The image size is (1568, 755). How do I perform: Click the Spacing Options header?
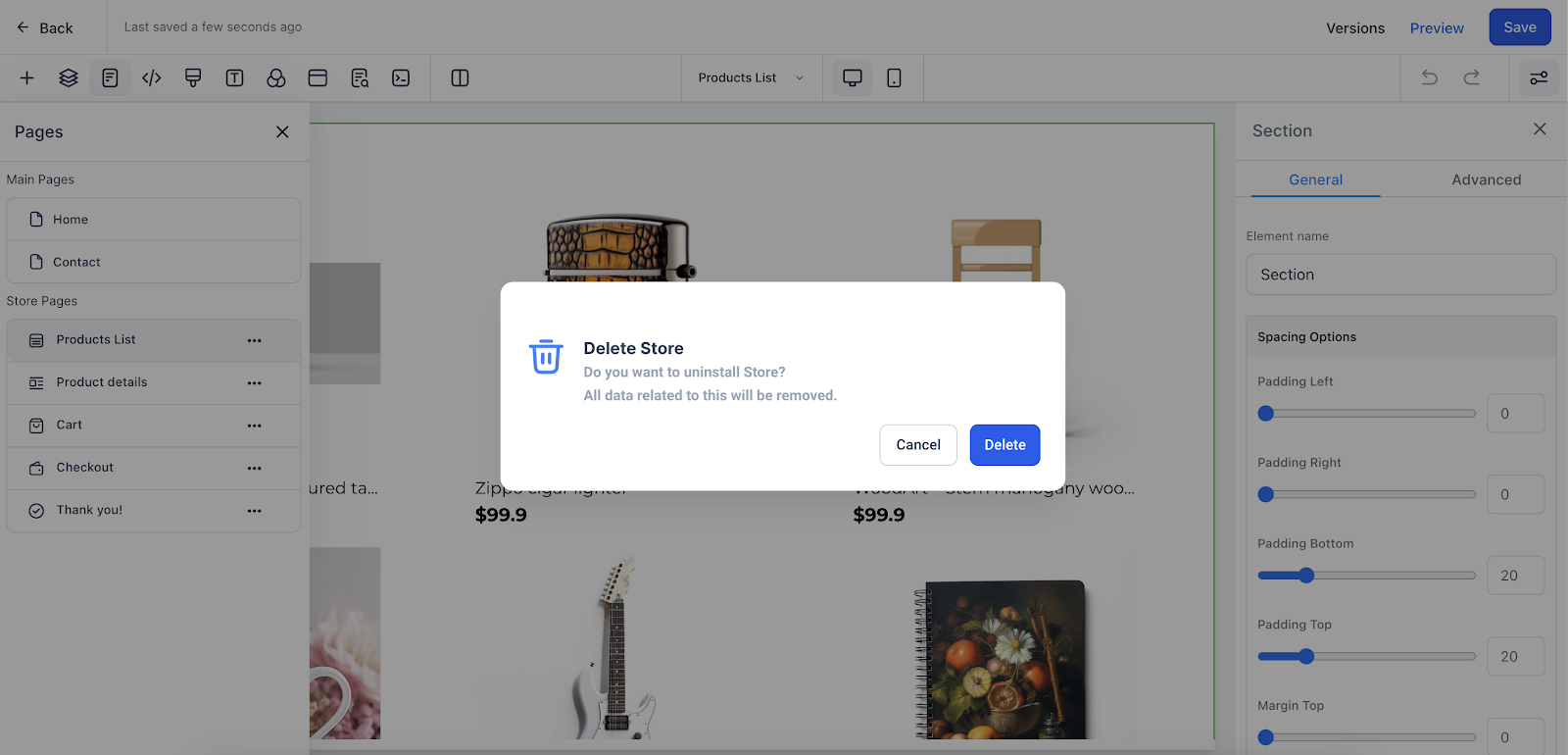[x=1400, y=336]
